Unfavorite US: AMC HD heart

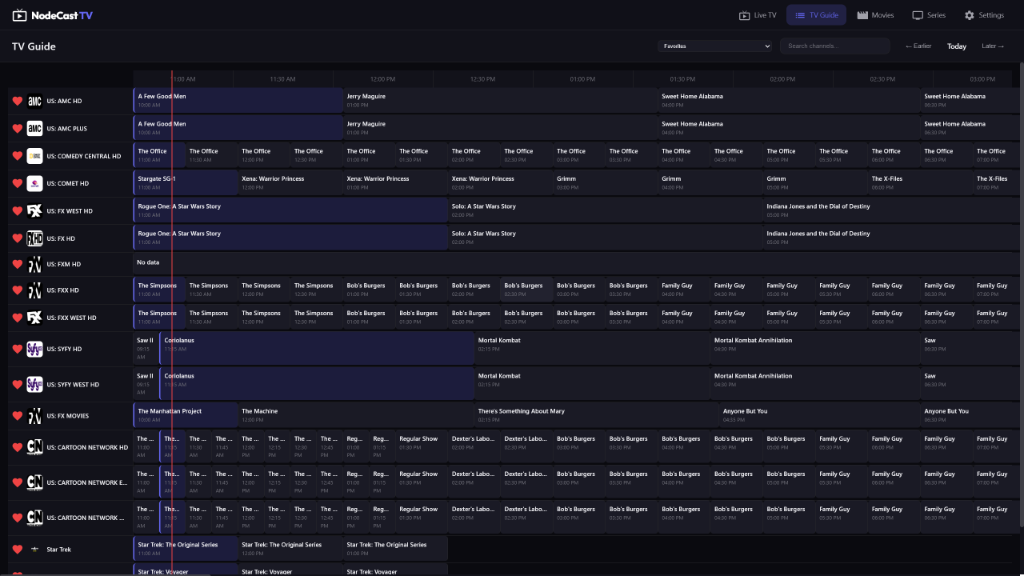click(18, 101)
